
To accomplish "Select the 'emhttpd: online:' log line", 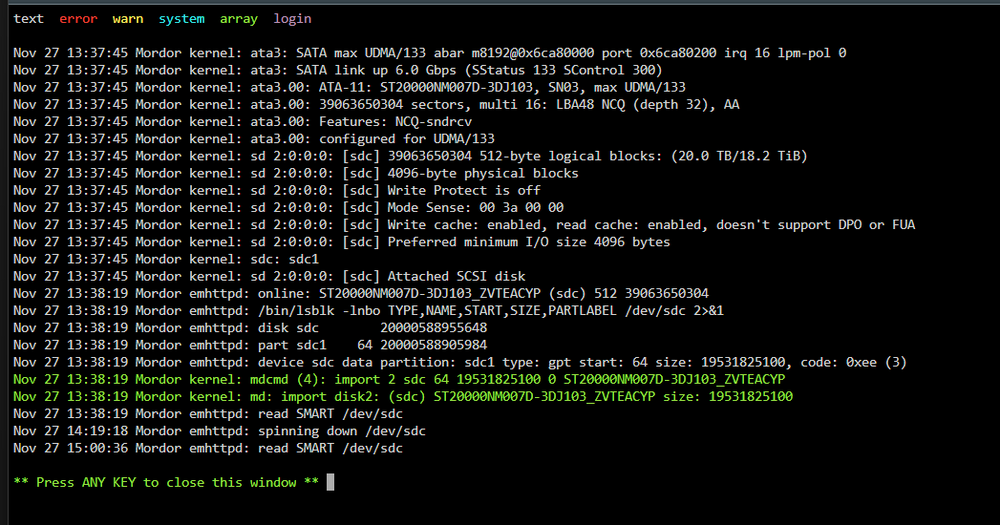I will pyautogui.click(x=361, y=294).
